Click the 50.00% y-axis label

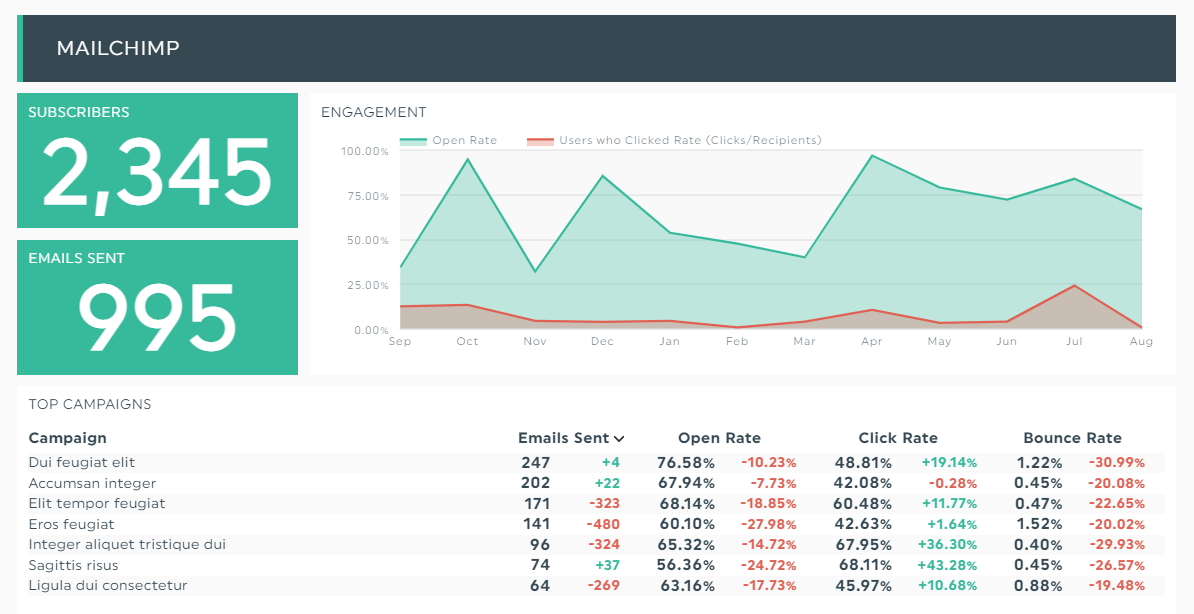click(x=367, y=240)
